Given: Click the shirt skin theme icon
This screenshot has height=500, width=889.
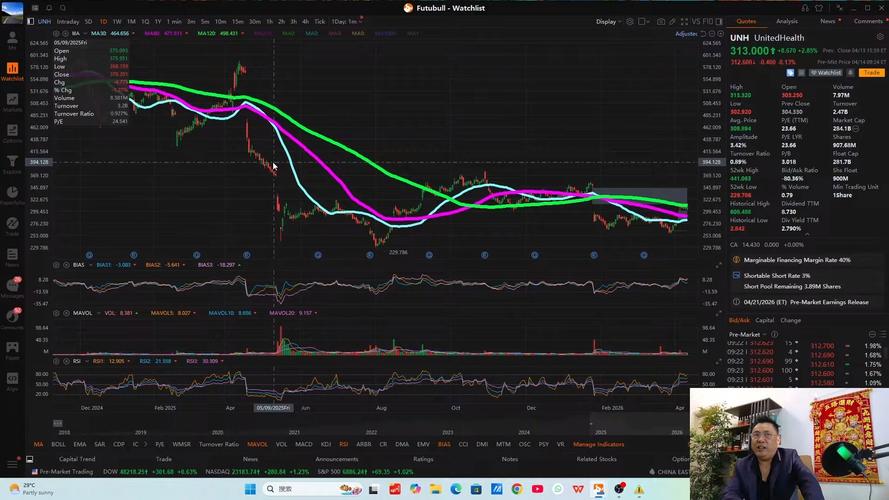Looking at the screenshot, I should tap(819, 8).
